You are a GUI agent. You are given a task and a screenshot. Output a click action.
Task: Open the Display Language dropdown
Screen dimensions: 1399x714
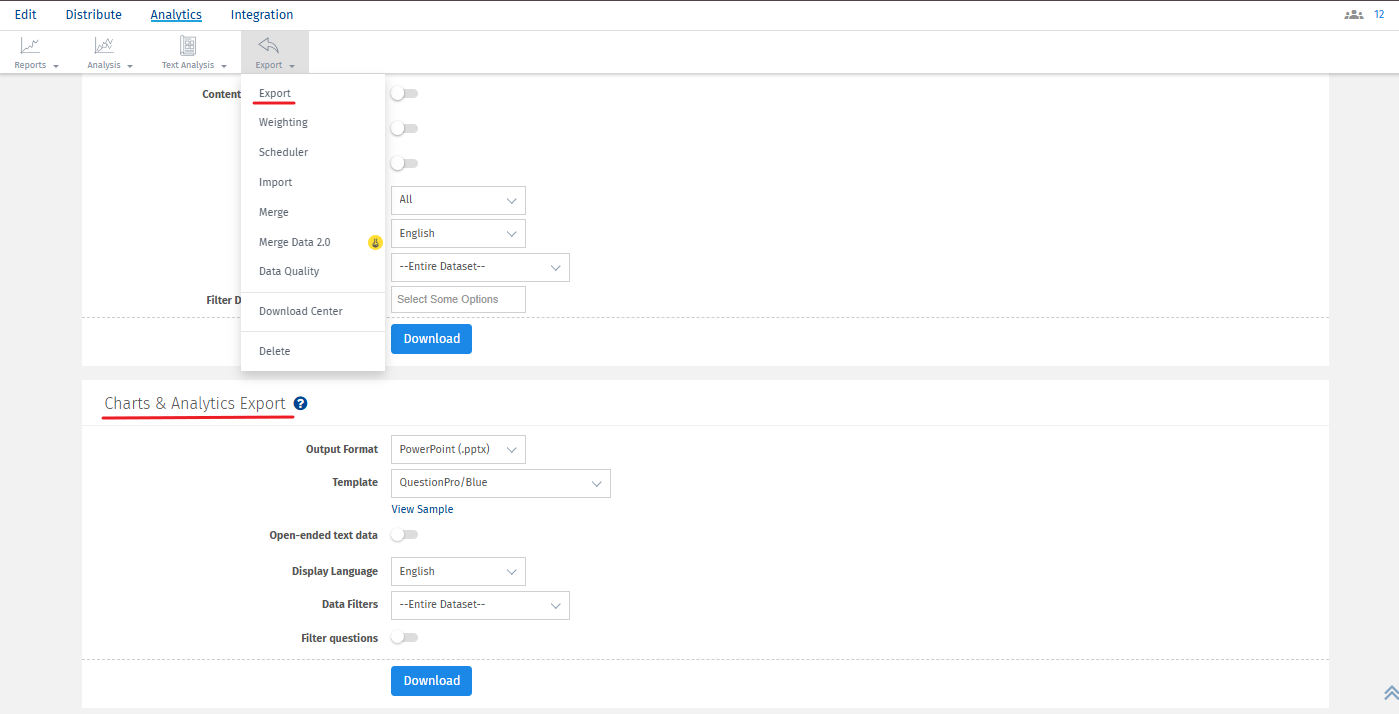click(x=457, y=571)
